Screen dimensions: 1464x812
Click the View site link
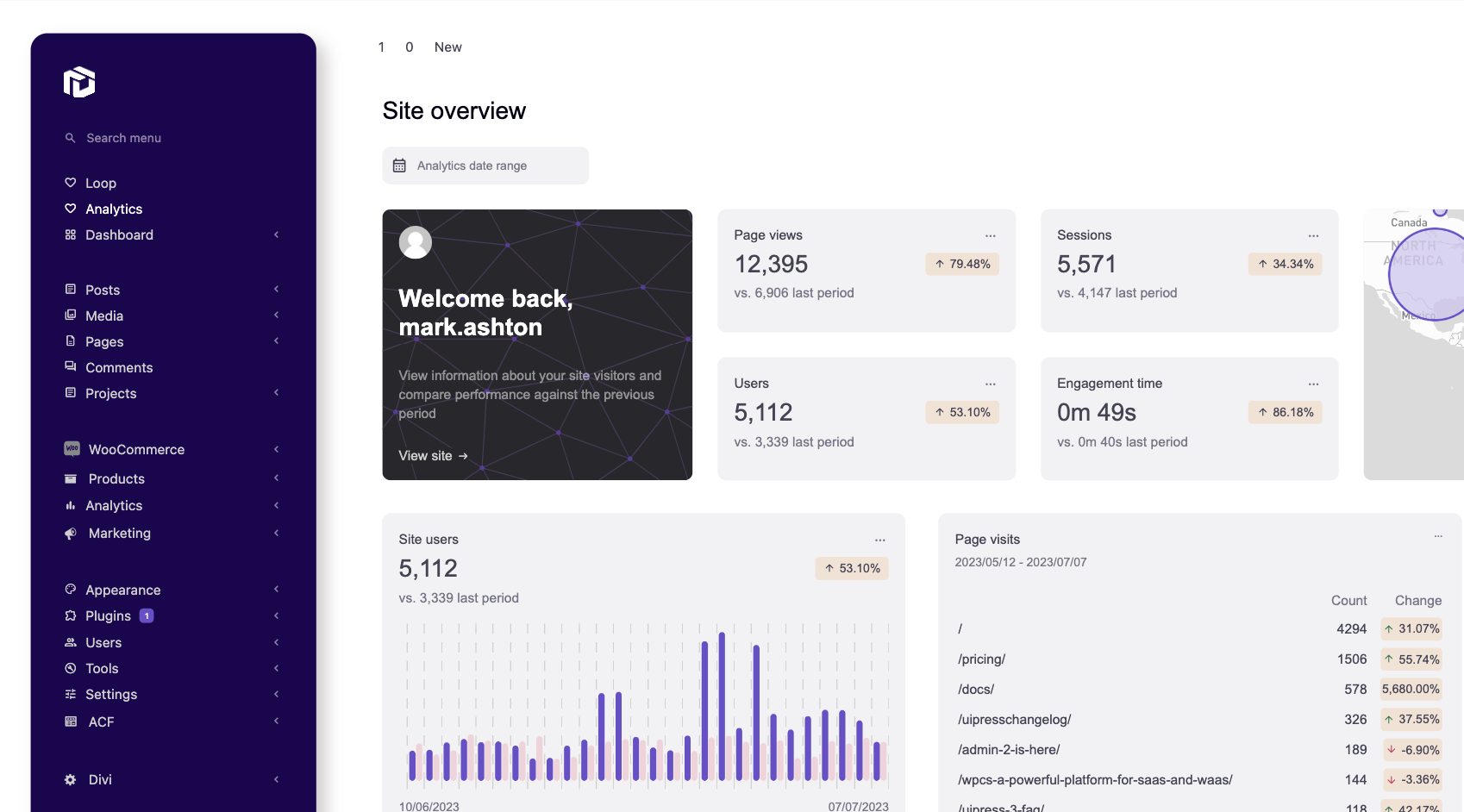433,455
